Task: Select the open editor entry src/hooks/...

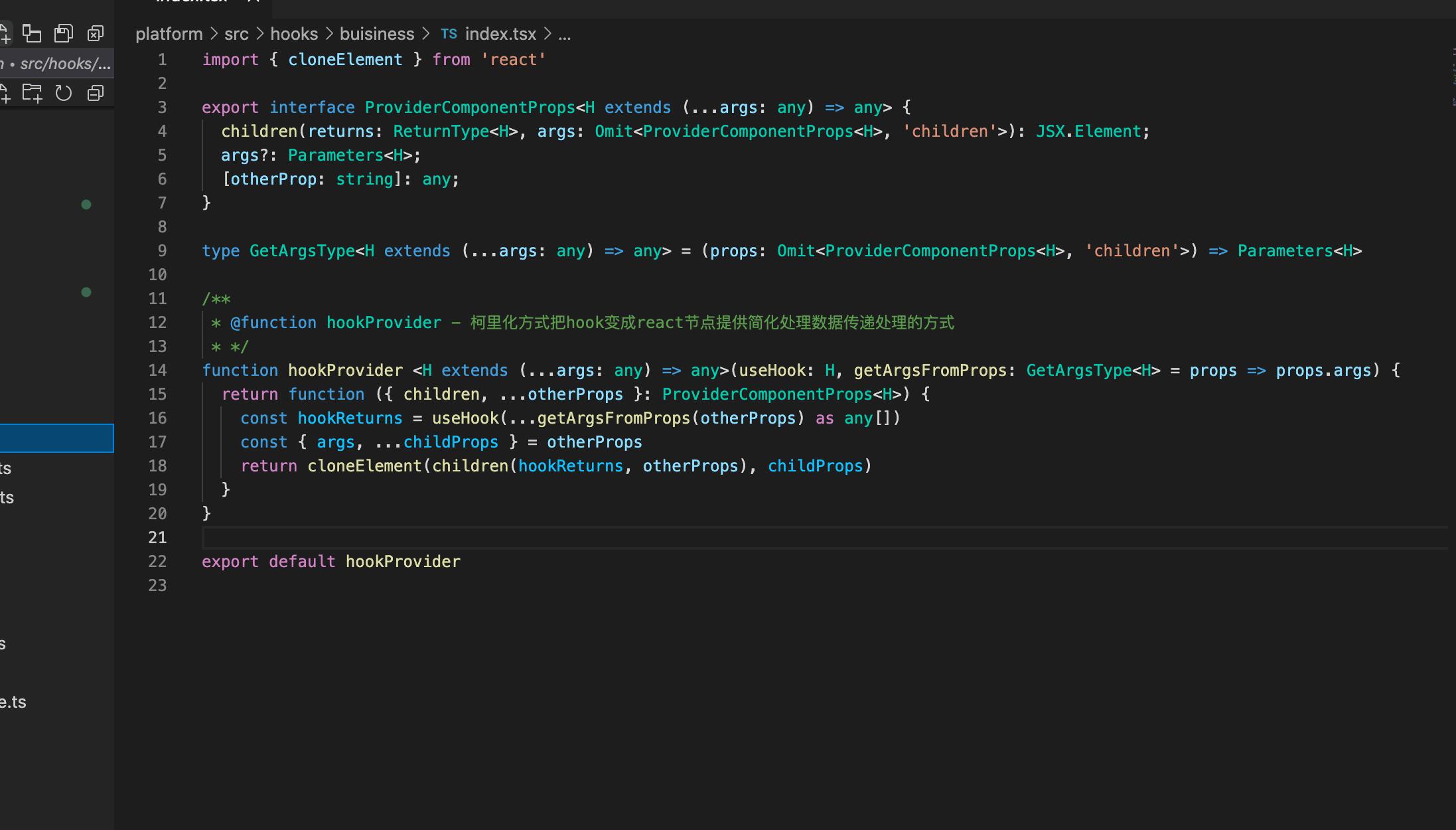Action: pos(64,64)
